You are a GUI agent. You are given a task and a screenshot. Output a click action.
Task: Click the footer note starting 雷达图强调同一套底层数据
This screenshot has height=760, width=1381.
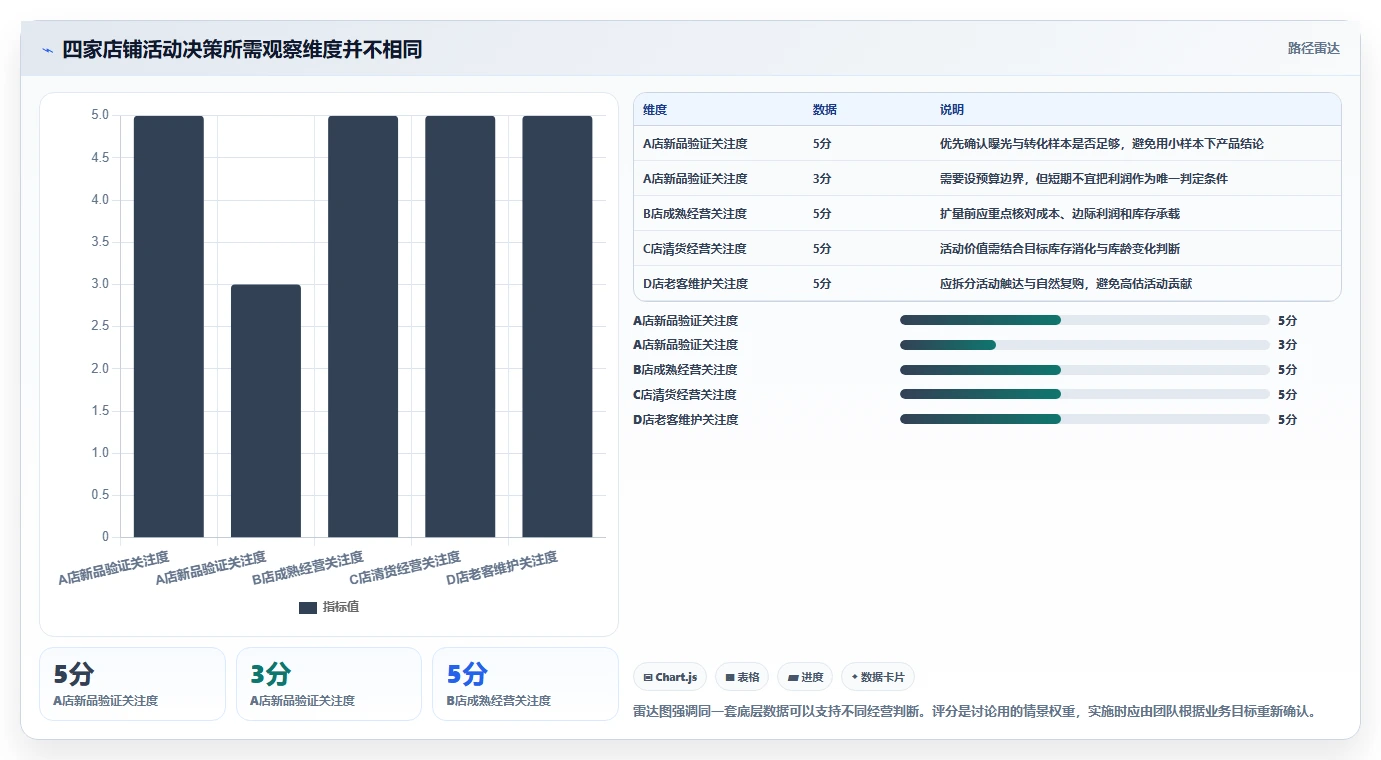click(x=976, y=712)
